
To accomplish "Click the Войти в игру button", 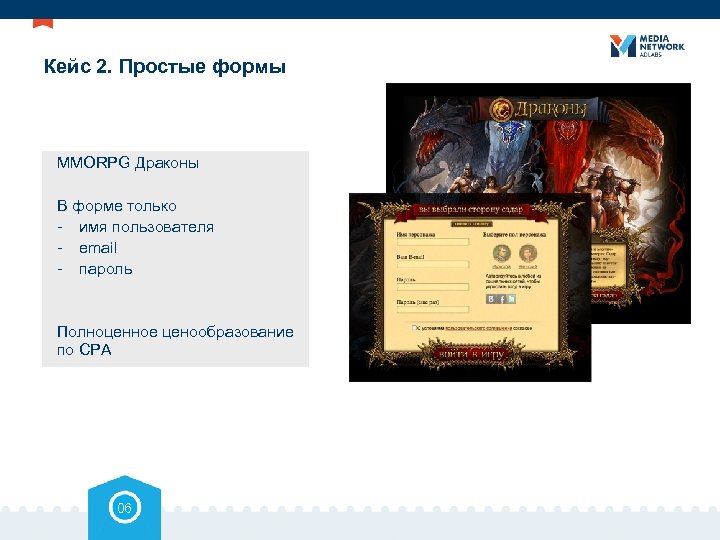I will pos(472,354).
